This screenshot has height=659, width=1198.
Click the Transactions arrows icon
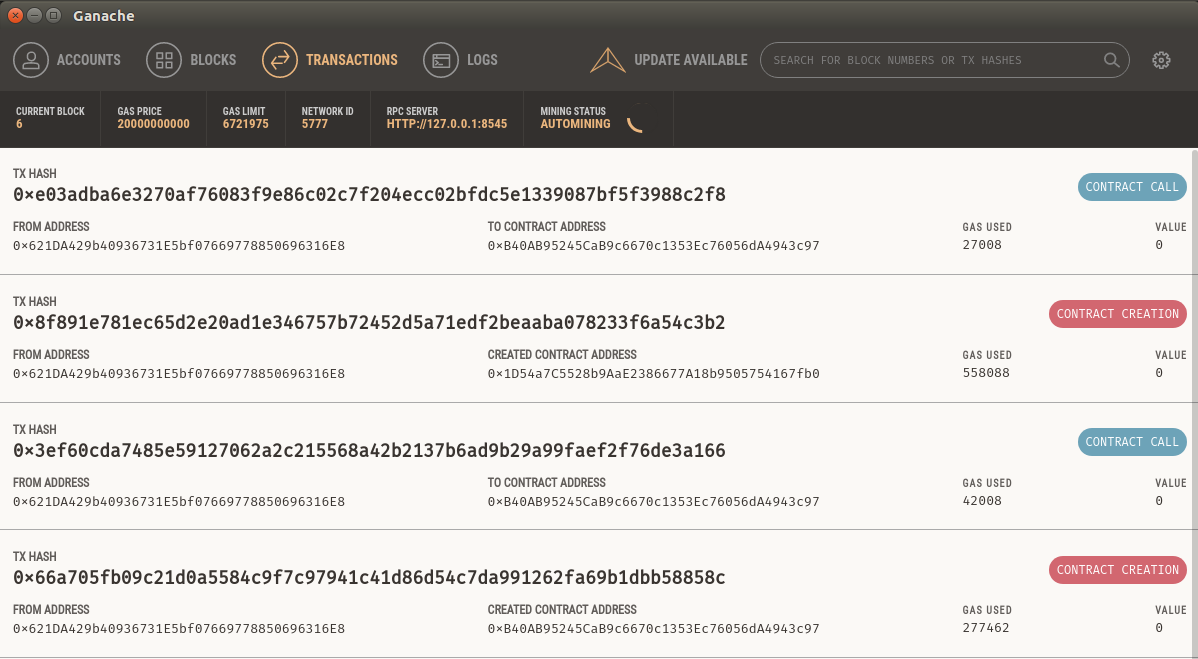[280, 60]
